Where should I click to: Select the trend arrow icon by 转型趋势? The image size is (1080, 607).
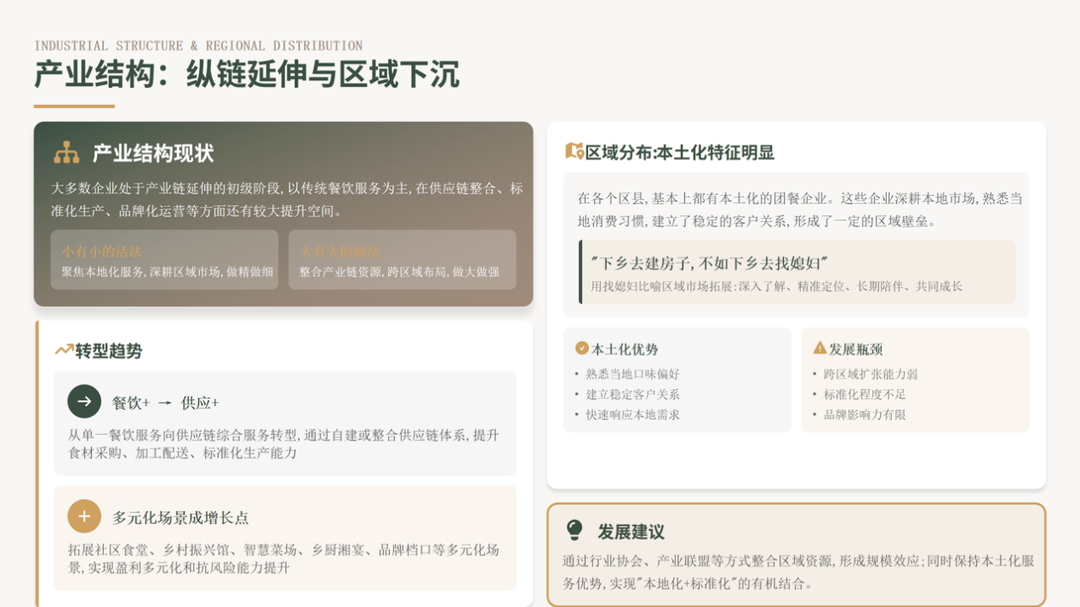(x=64, y=350)
